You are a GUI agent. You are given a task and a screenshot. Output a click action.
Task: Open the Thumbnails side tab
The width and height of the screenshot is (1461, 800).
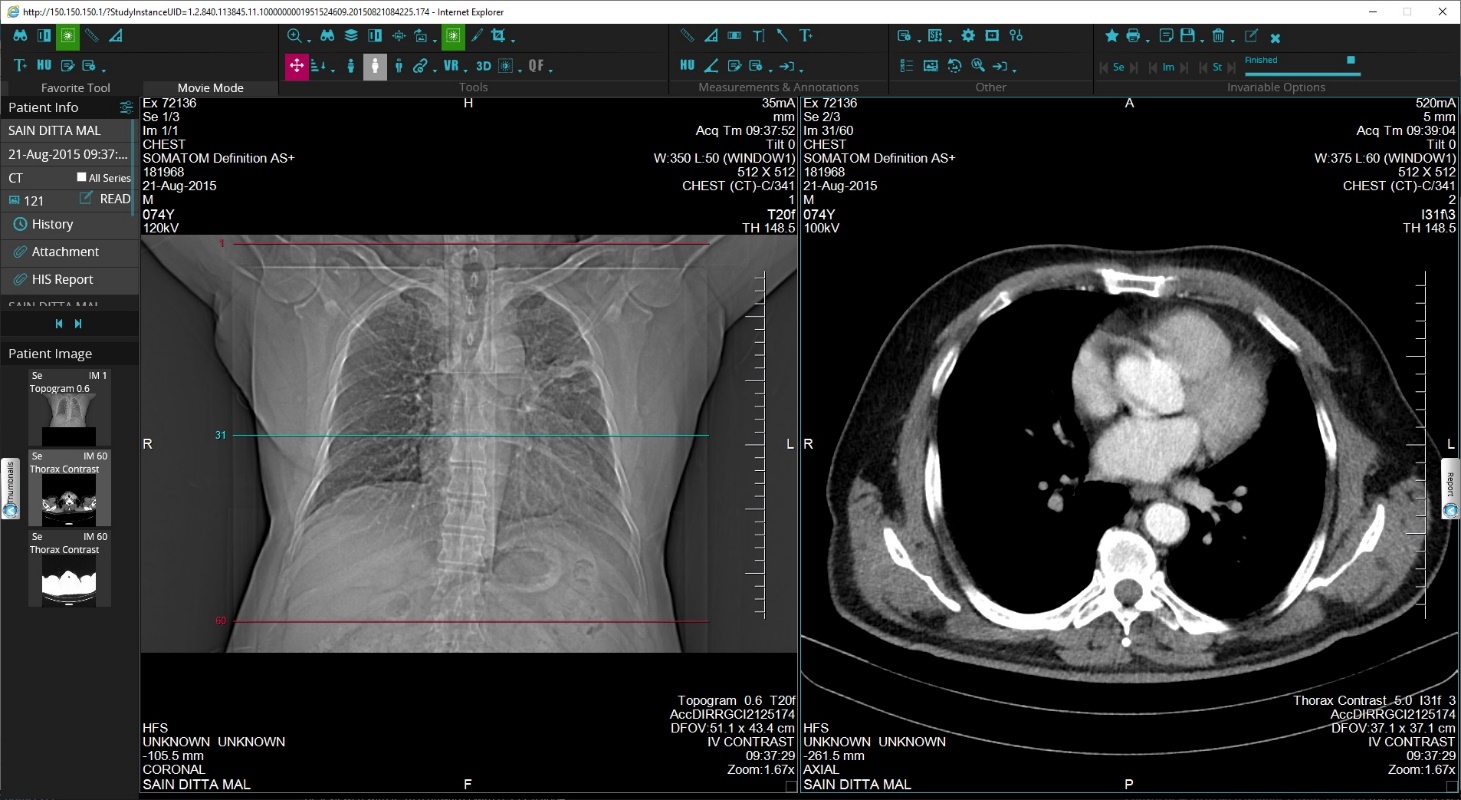(10, 489)
